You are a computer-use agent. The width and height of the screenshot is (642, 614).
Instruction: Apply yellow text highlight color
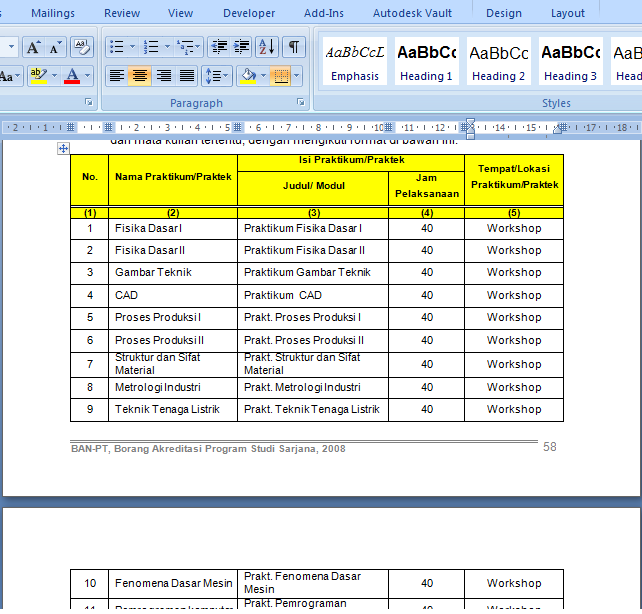coord(39,76)
